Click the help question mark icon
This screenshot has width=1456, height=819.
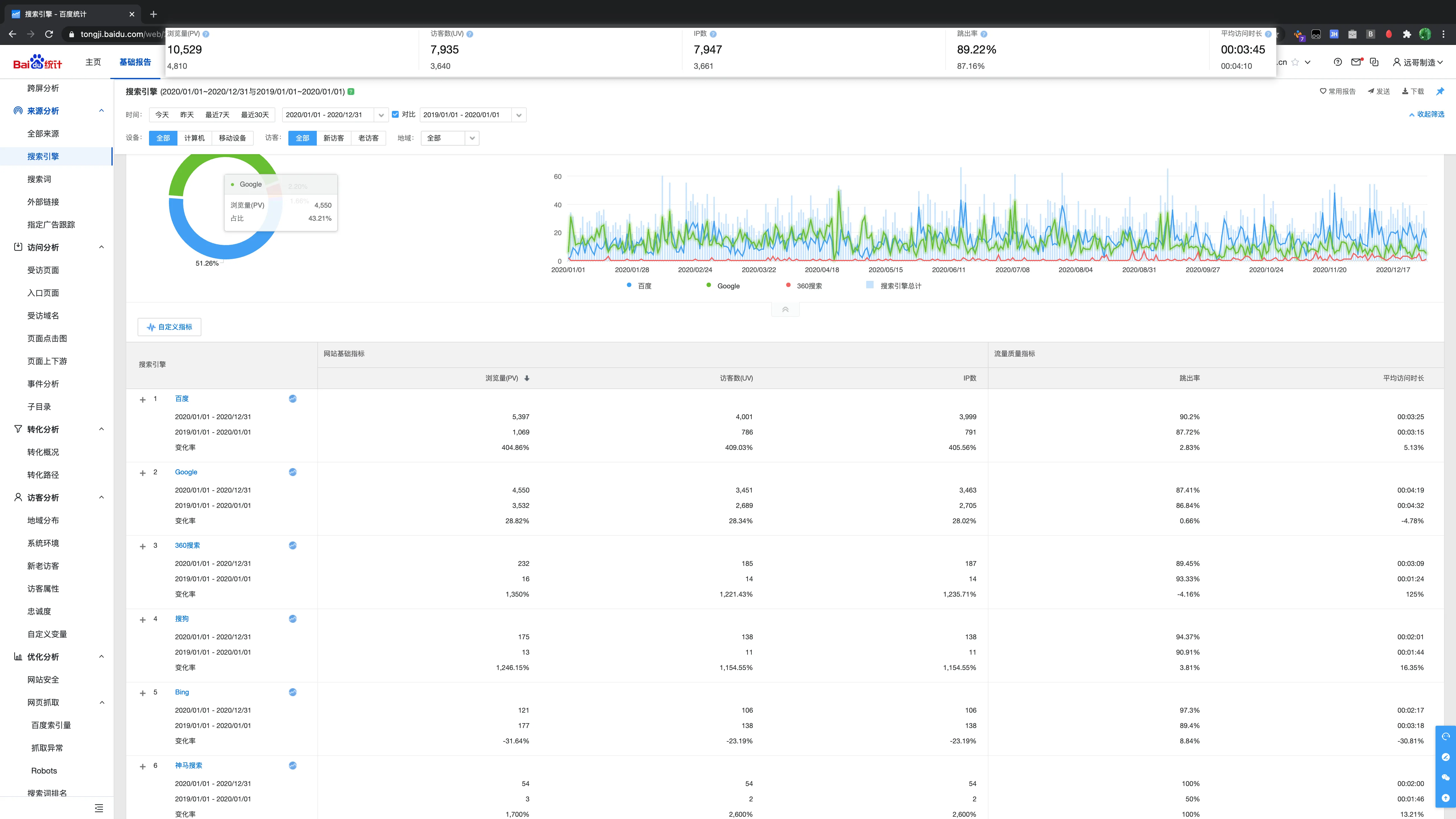point(1337,62)
